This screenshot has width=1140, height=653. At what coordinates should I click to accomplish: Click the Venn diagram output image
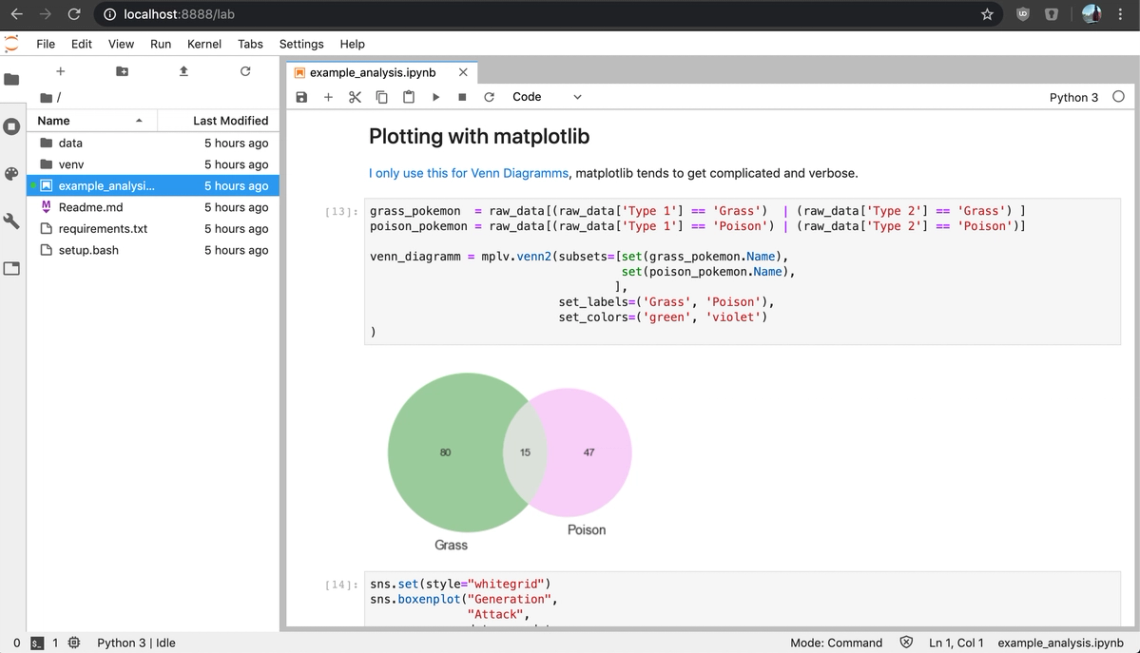pos(509,462)
